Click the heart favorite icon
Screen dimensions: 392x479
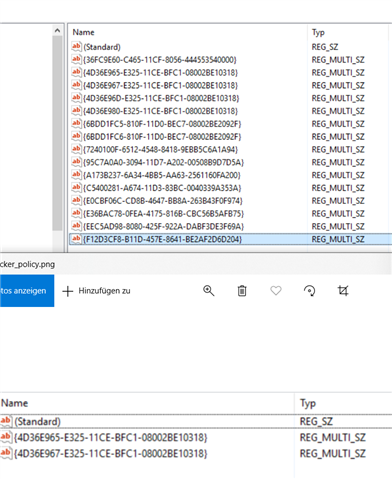276,291
